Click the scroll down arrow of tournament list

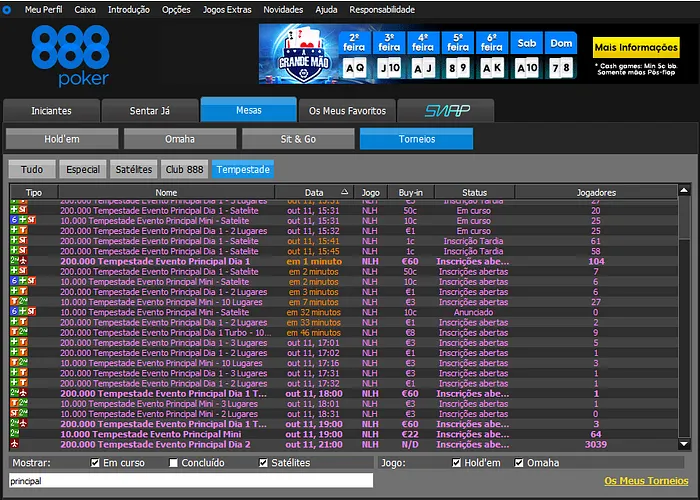pos(684,444)
